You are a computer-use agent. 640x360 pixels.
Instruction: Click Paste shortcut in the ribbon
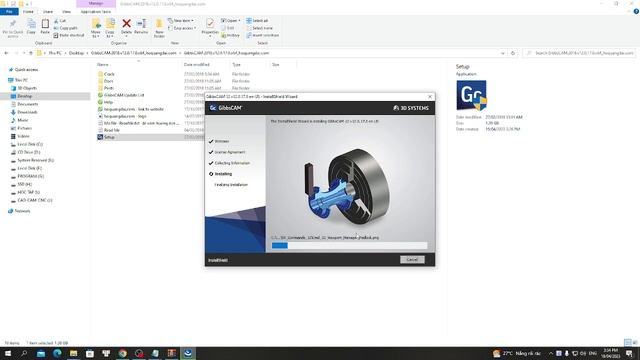click(x=69, y=36)
